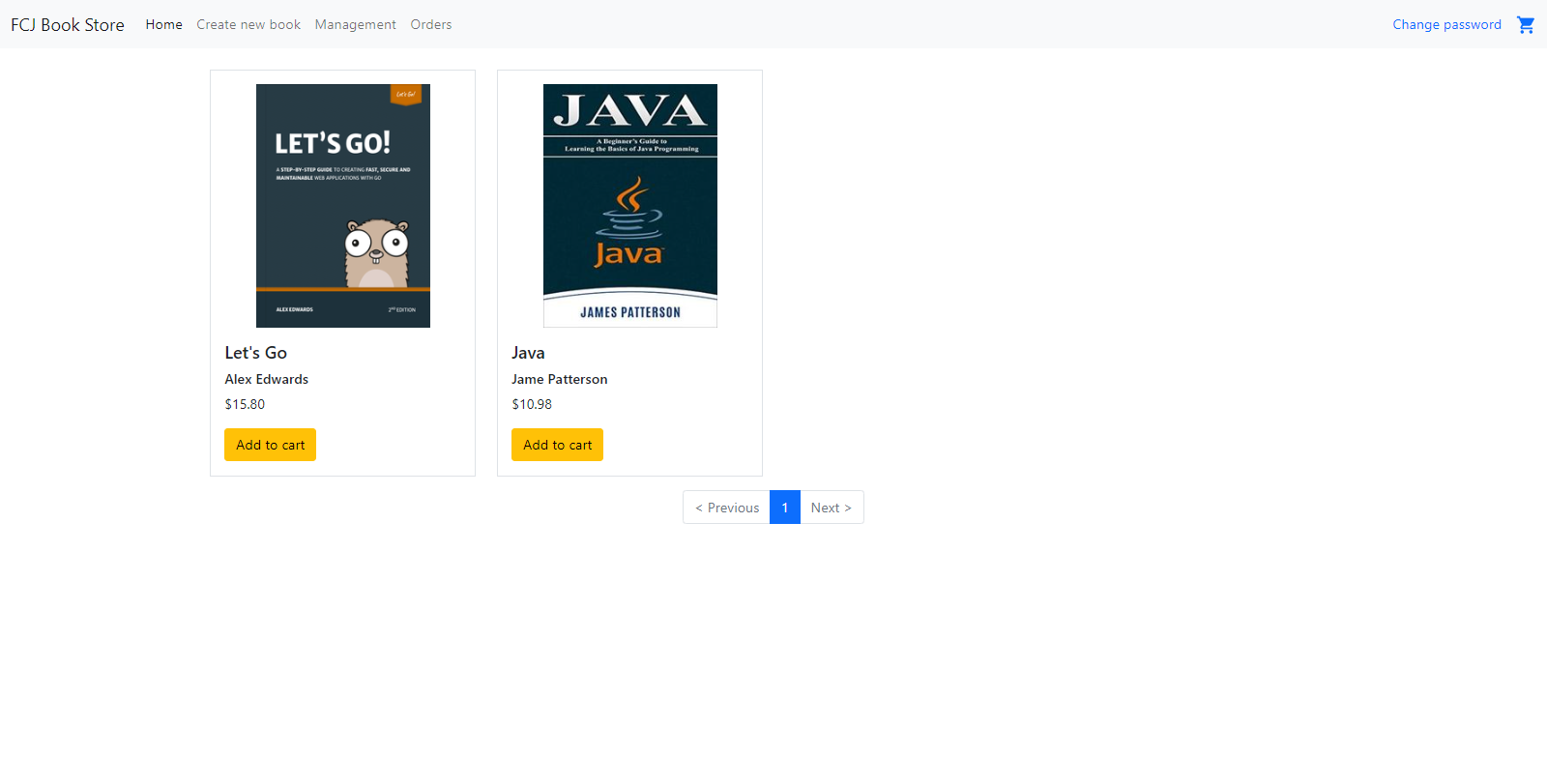Screen dimensions: 1547x784
Task: Select page 1 in pagination
Action: [x=785, y=508]
